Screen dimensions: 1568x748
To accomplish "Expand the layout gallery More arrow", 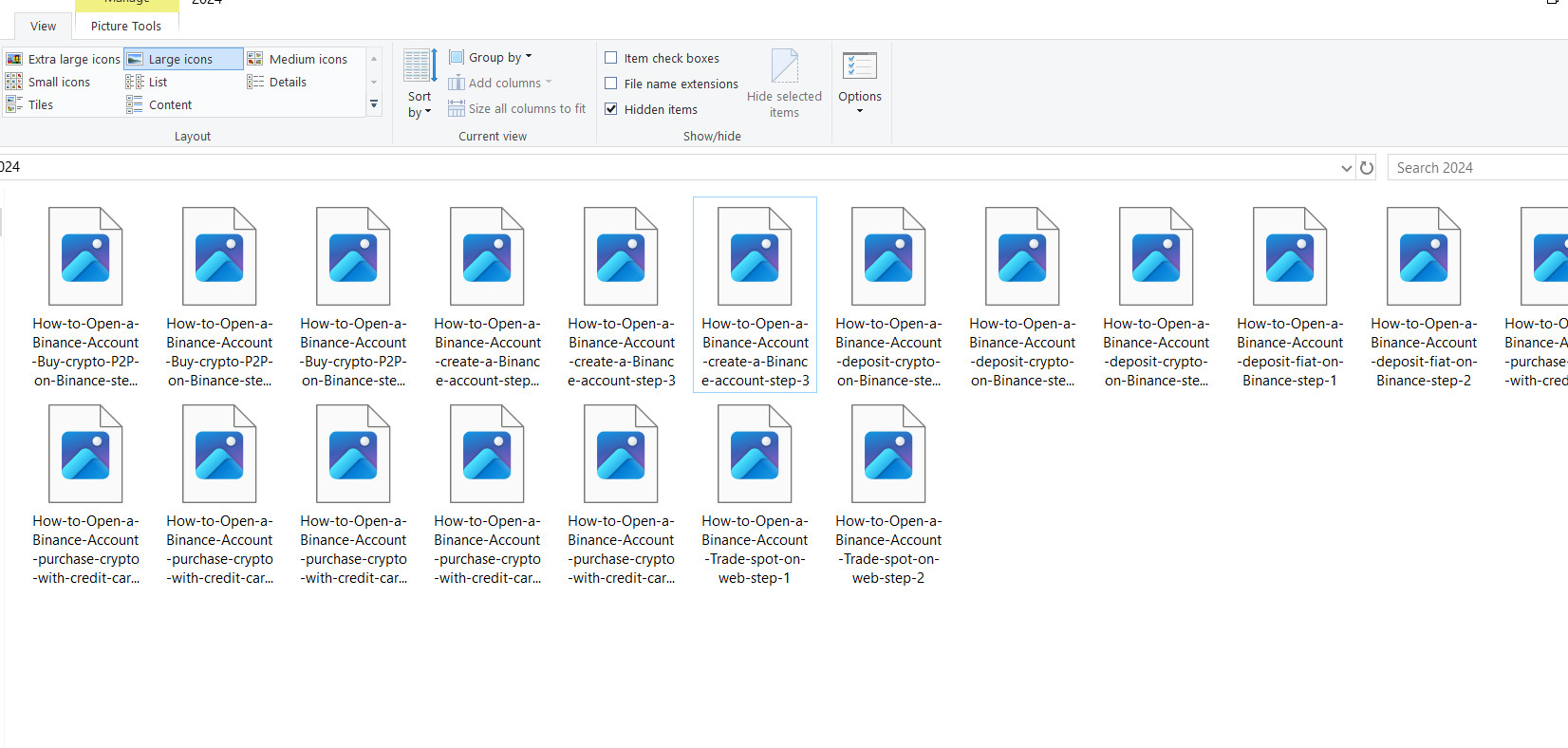I will [374, 104].
